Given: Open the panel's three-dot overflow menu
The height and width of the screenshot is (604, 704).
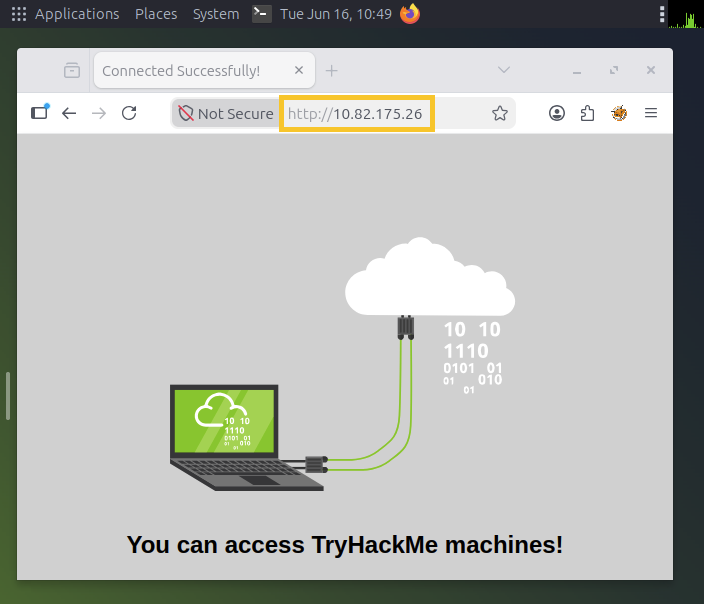Looking at the screenshot, I should 662,14.
